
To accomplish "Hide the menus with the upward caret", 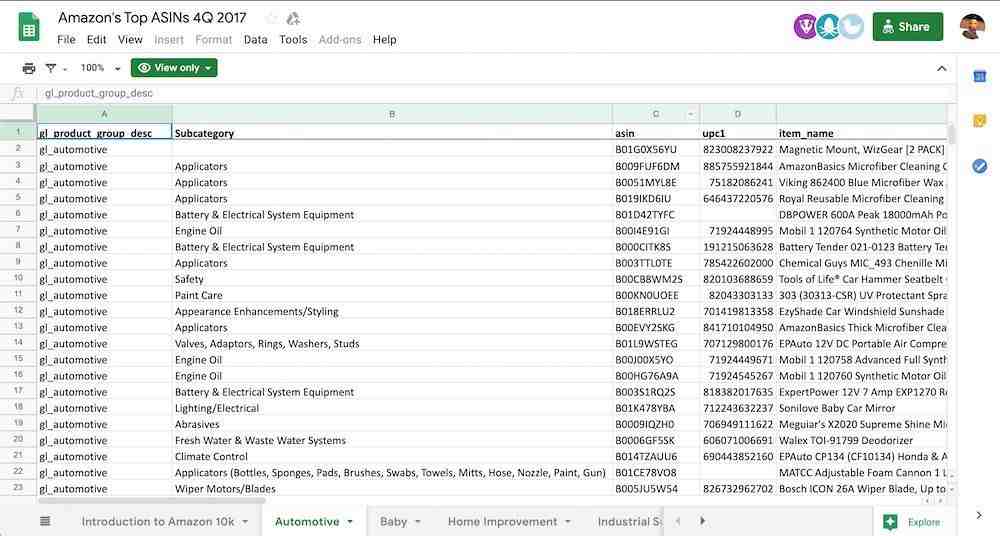I will [x=941, y=68].
